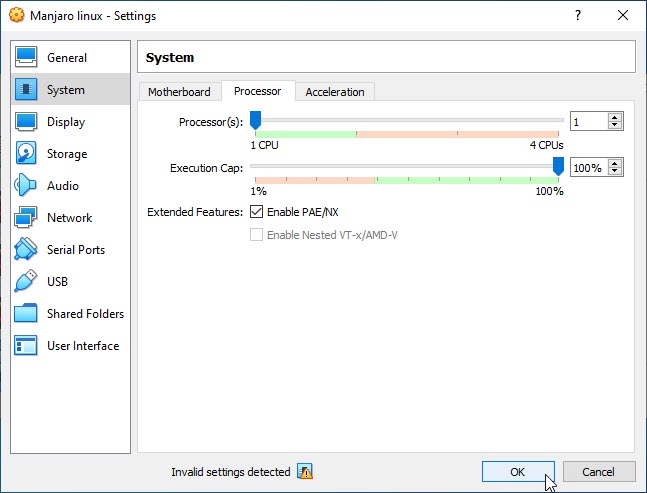Image resolution: width=647 pixels, height=493 pixels.
Task: Decrease execution cap with down arrow
Action: (615, 172)
